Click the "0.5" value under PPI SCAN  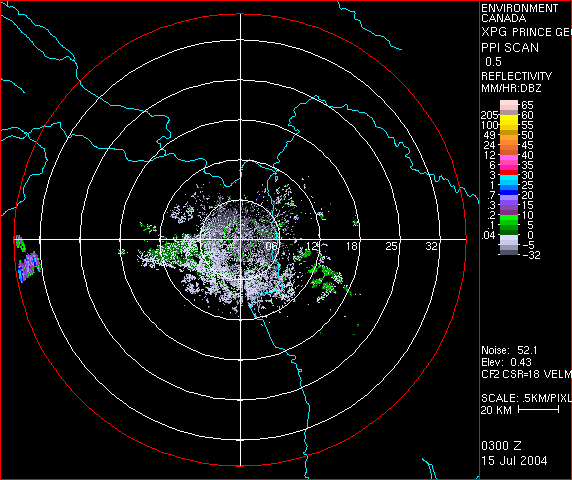click(x=493, y=62)
